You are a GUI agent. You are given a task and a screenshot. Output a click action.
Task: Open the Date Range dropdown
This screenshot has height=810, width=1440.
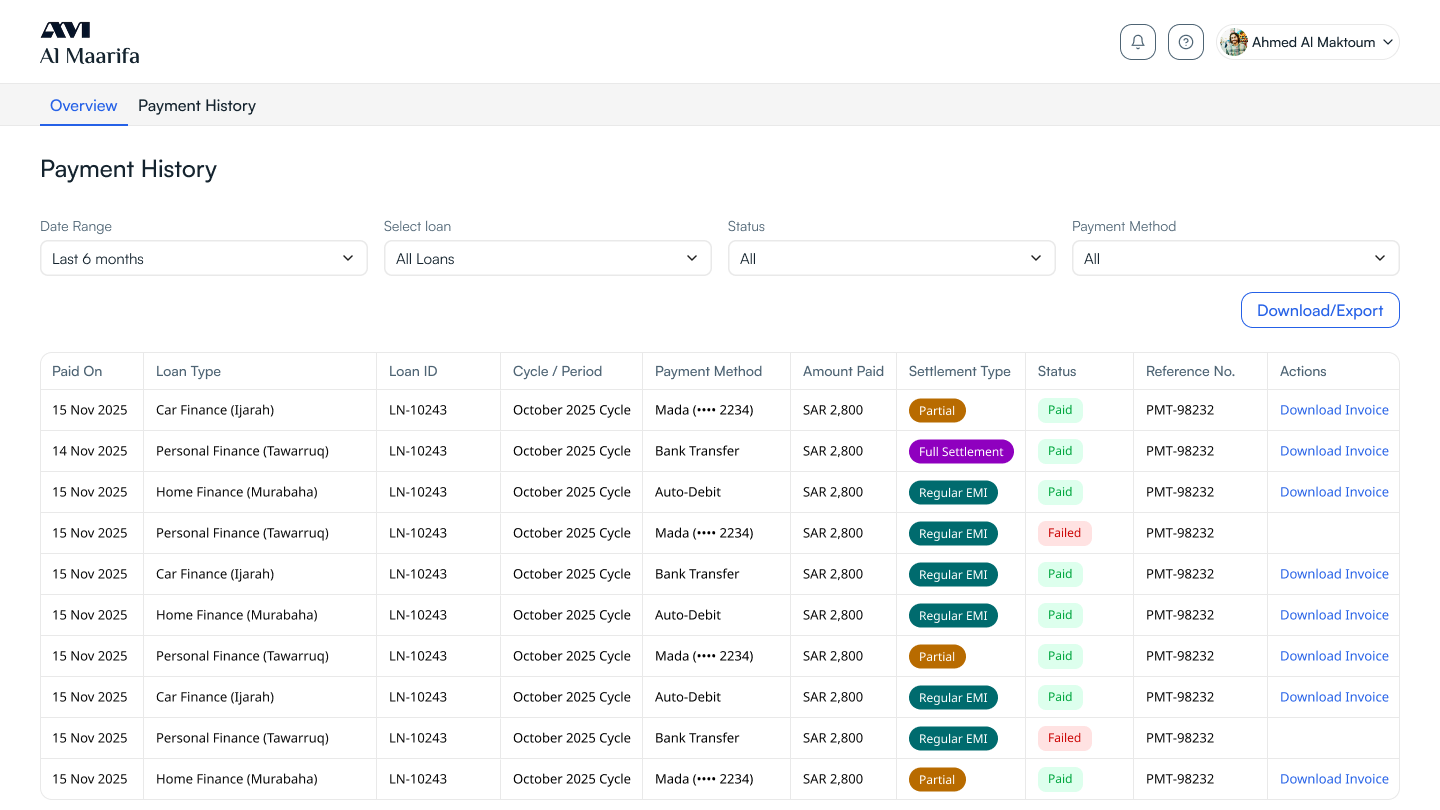click(203, 258)
